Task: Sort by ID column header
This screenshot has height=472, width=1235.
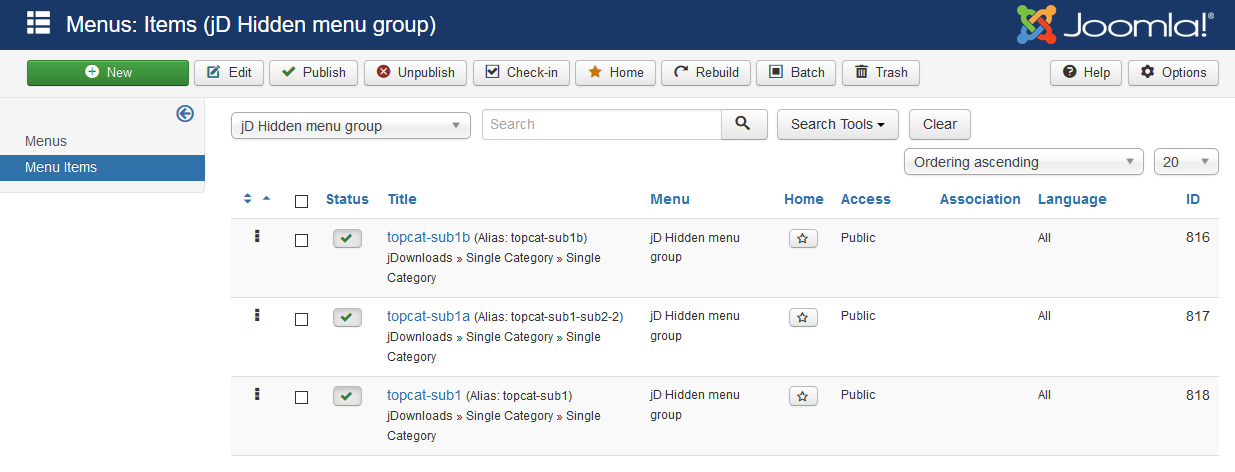Action: click(1193, 199)
